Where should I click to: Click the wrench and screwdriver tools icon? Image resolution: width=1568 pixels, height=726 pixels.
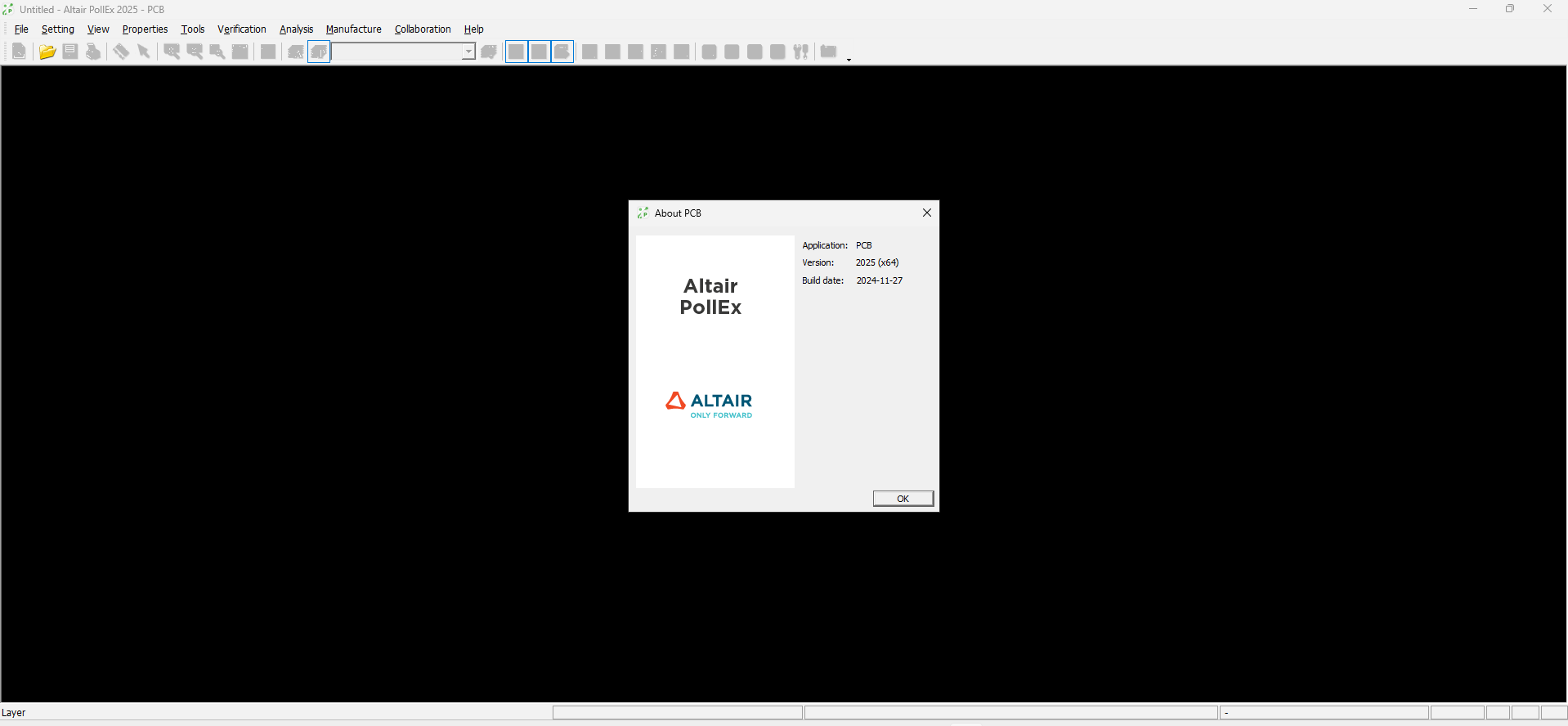(x=801, y=52)
